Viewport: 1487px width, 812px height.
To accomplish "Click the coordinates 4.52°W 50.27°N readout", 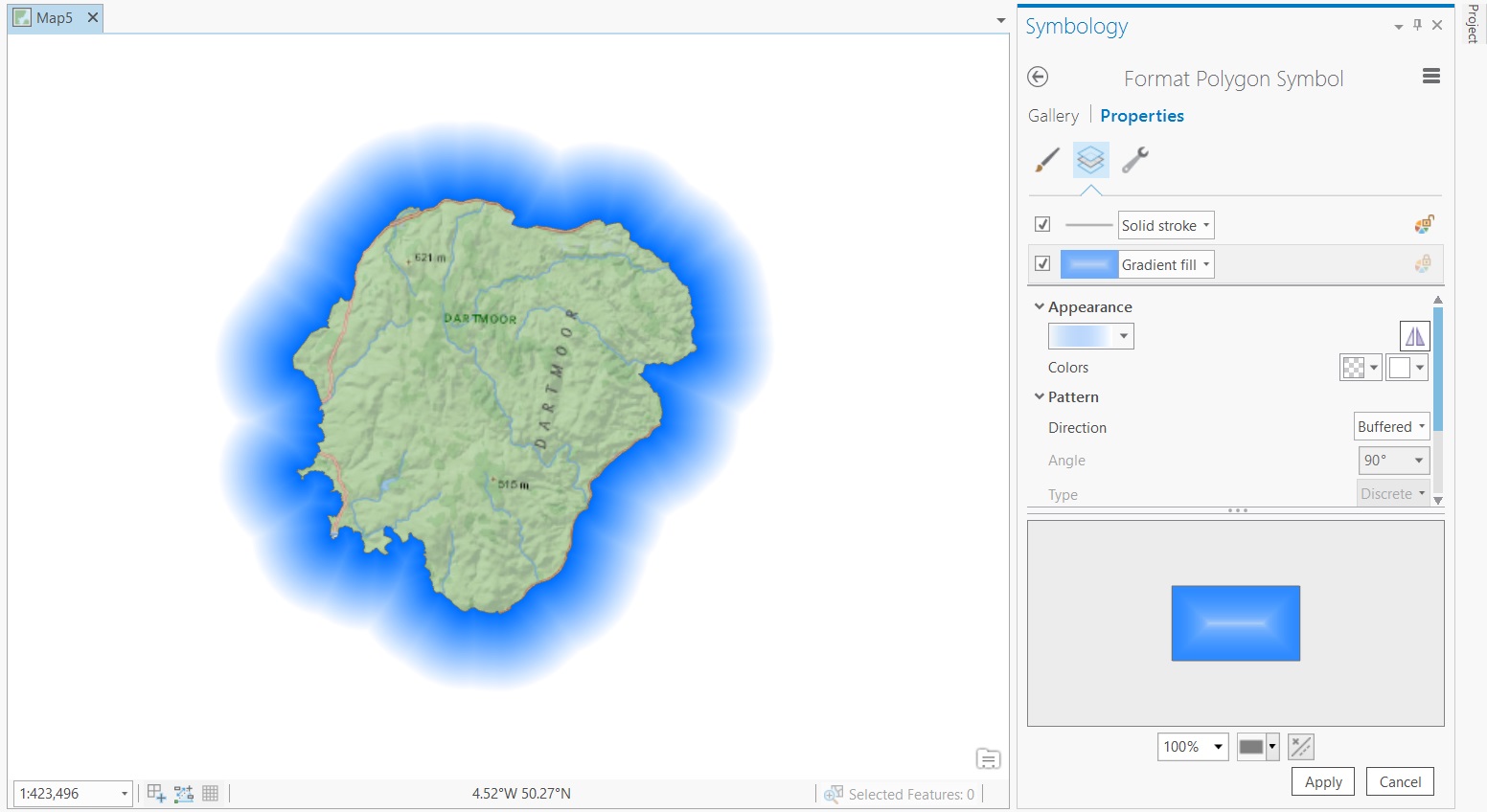I will point(521,793).
